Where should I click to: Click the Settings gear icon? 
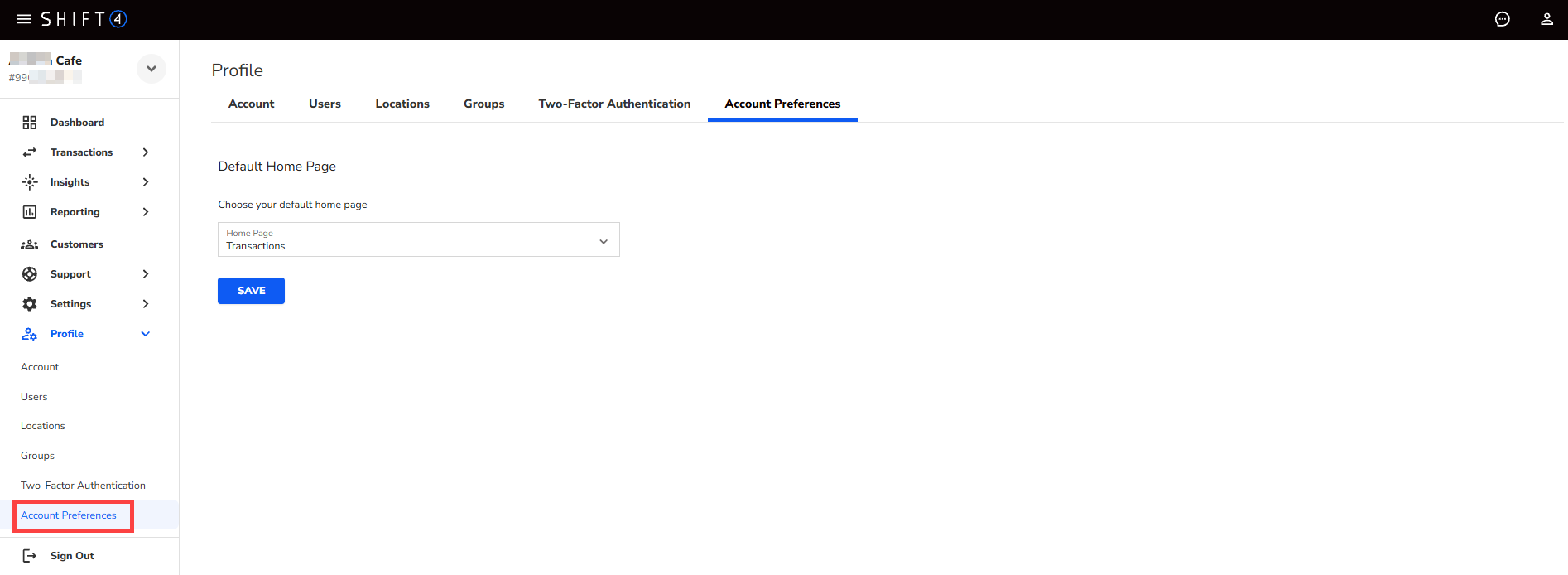(x=30, y=304)
